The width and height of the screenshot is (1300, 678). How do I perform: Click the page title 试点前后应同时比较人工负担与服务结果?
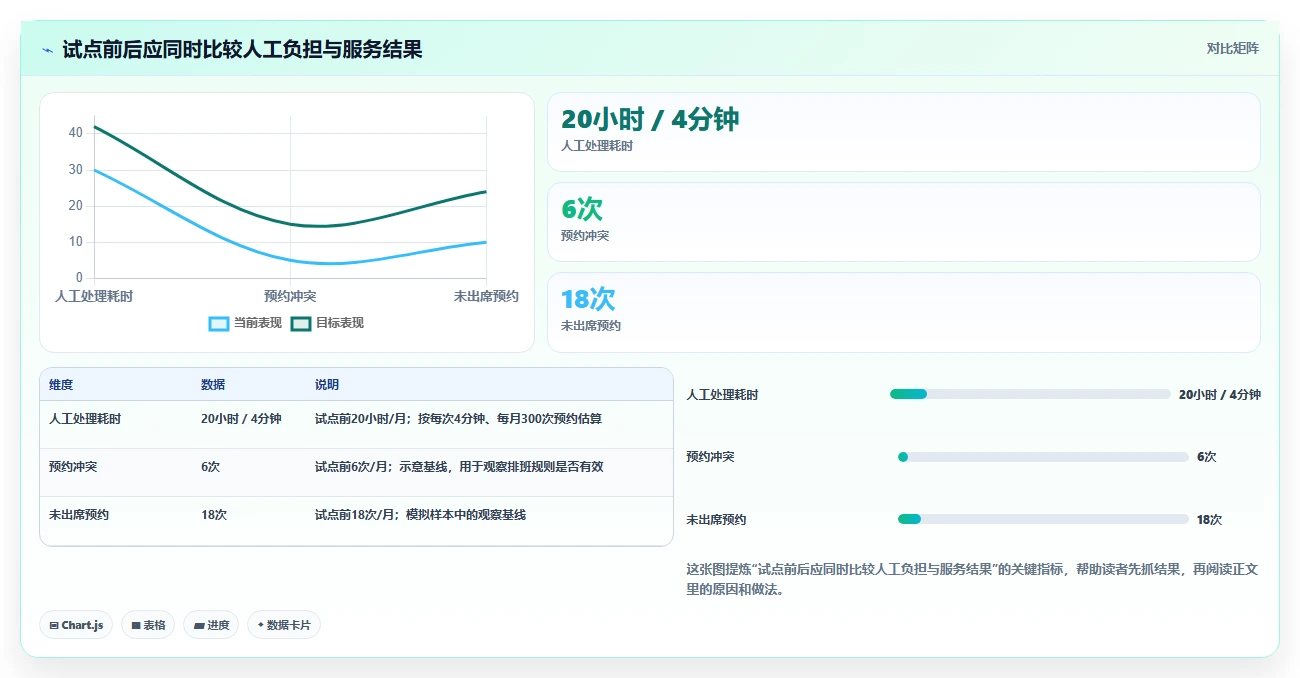(243, 49)
